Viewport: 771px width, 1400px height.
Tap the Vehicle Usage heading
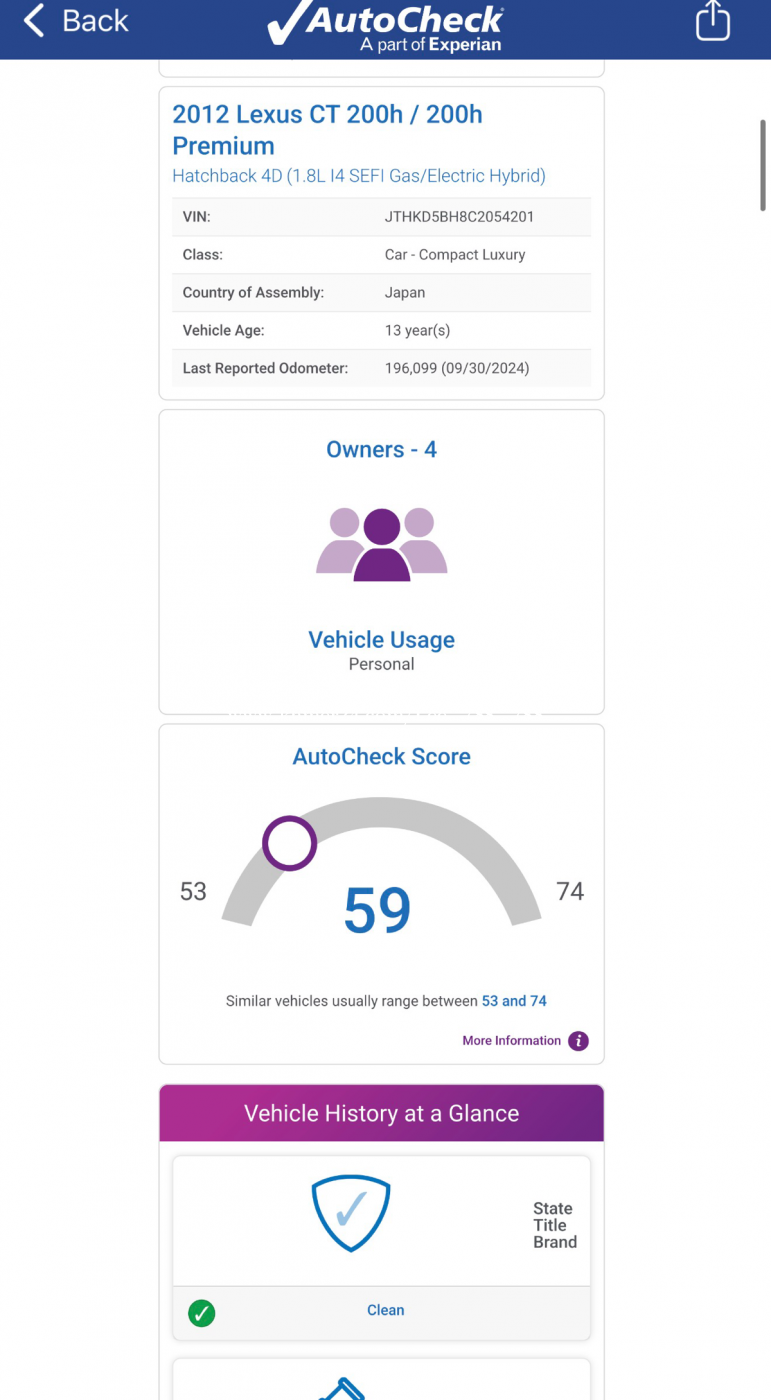(381, 640)
